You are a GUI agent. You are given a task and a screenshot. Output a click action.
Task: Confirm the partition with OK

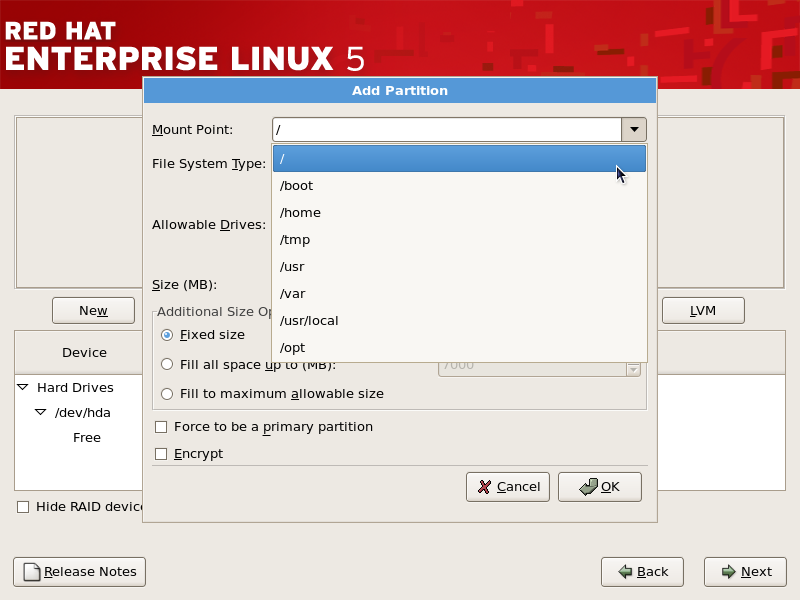point(599,487)
